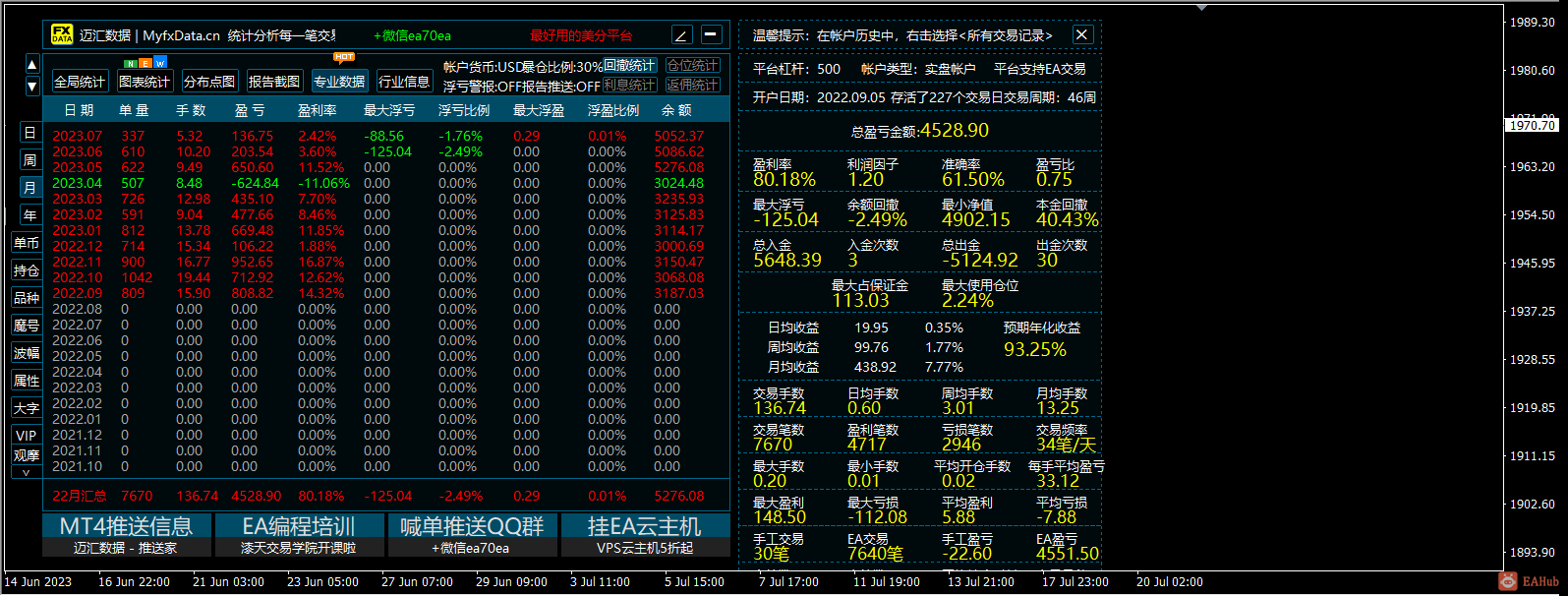Open the 报告截图 tab
Viewport: 1568px width, 596px height.
(274, 82)
